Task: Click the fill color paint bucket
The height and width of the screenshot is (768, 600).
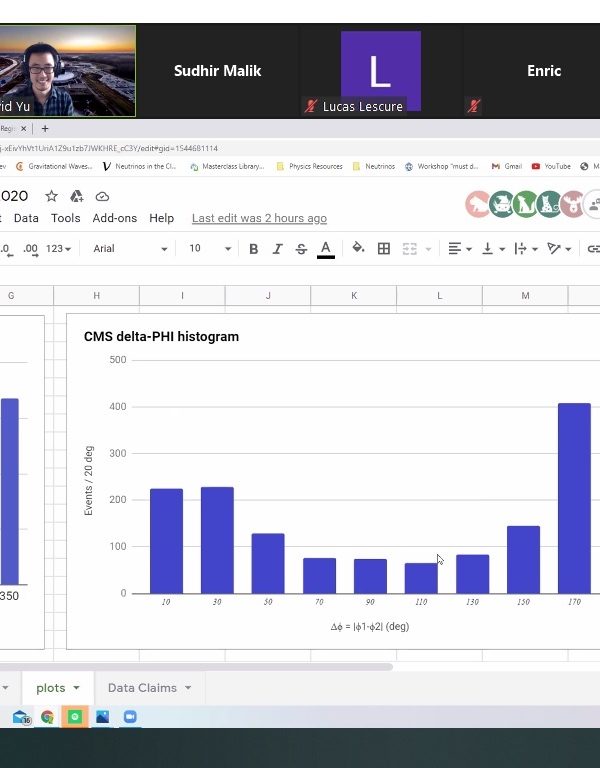Action: (358, 249)
